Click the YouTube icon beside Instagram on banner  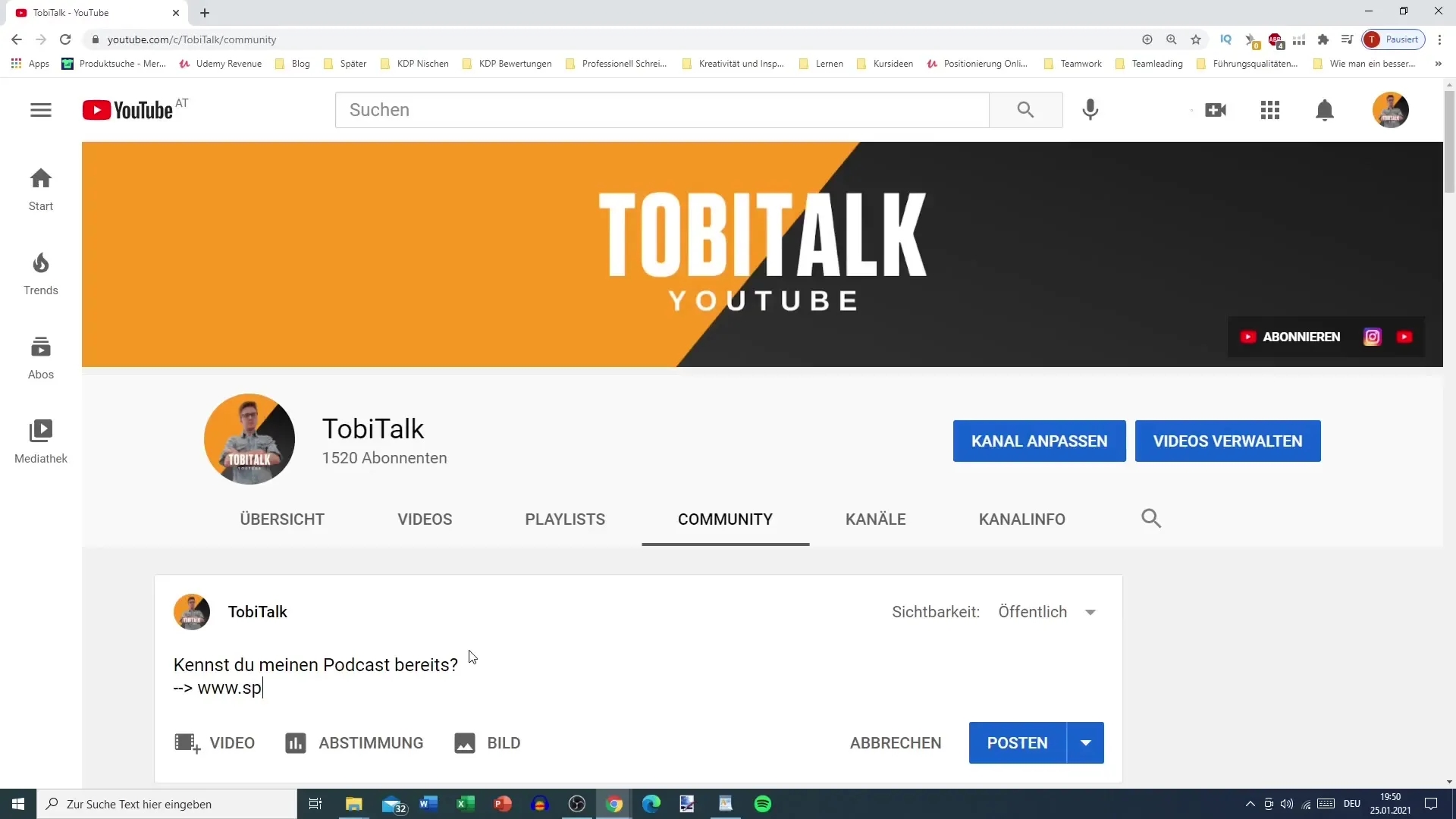pyautogui.click(x=1404, y=337)
